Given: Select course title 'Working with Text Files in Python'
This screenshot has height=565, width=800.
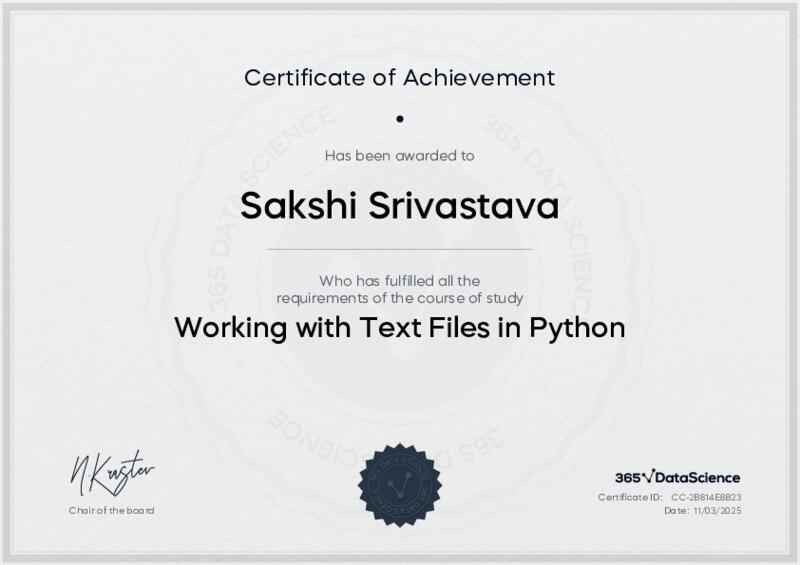Looking at the screenshot, I should (x=399, y=328).
